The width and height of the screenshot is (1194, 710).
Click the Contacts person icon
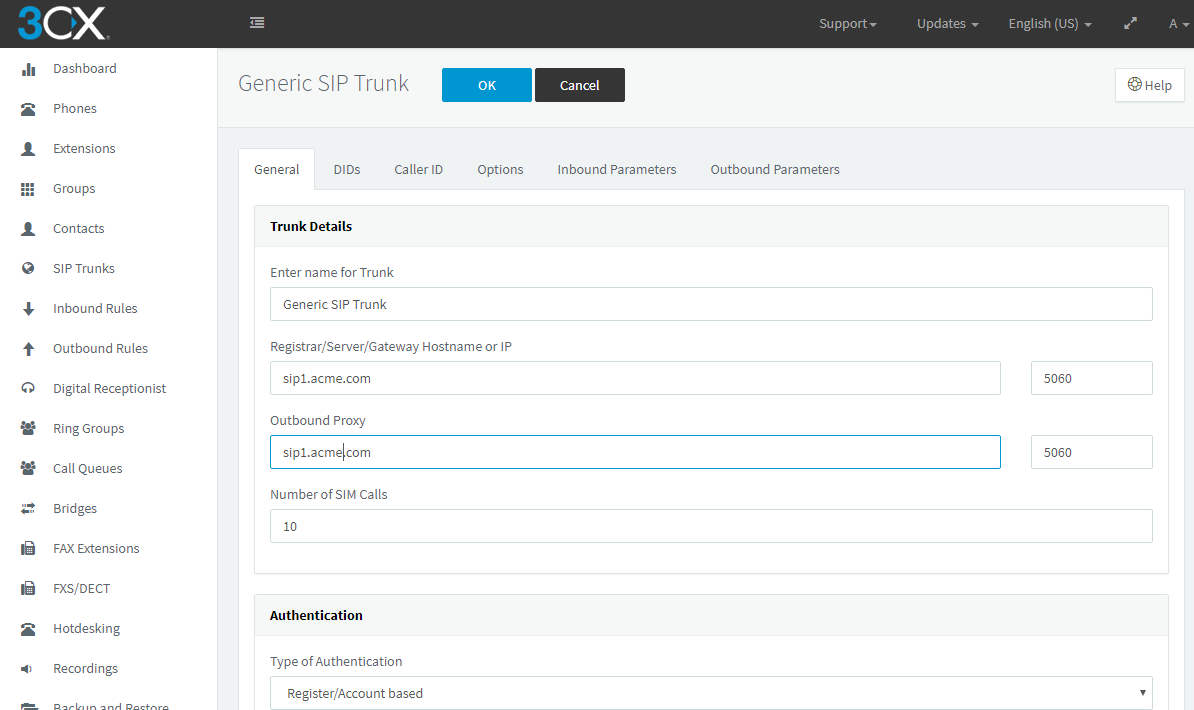point(28,229)
